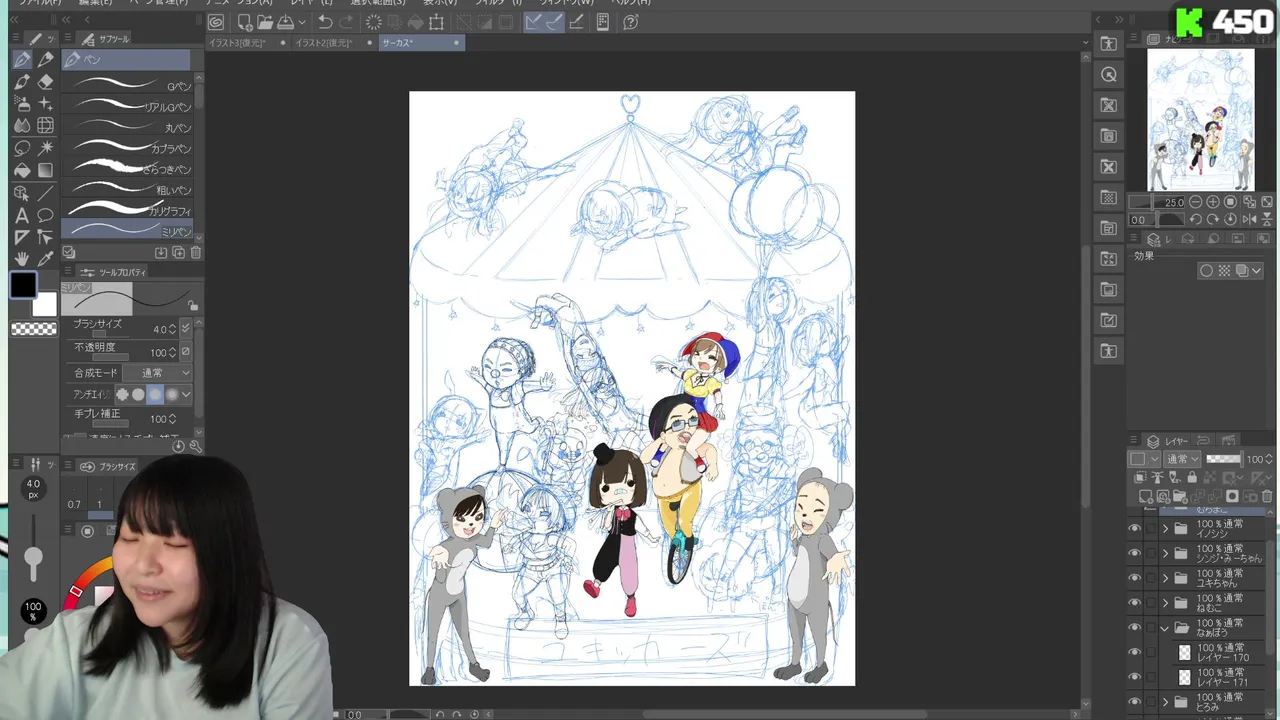
Task: Select the Balloon tool
Action: (45, 215)
